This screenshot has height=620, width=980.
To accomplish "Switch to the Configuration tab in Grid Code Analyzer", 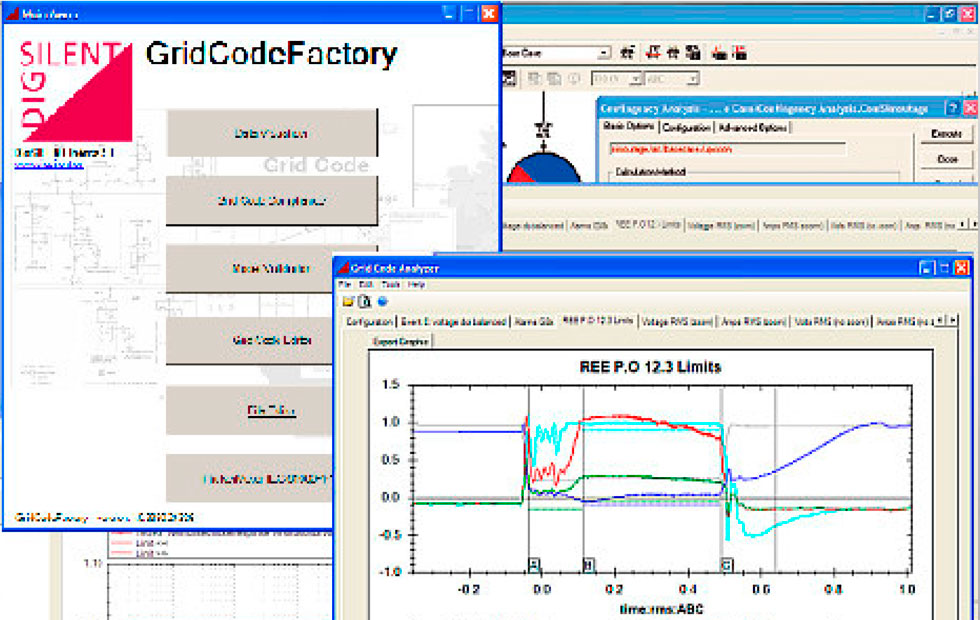I will (369, 321).
